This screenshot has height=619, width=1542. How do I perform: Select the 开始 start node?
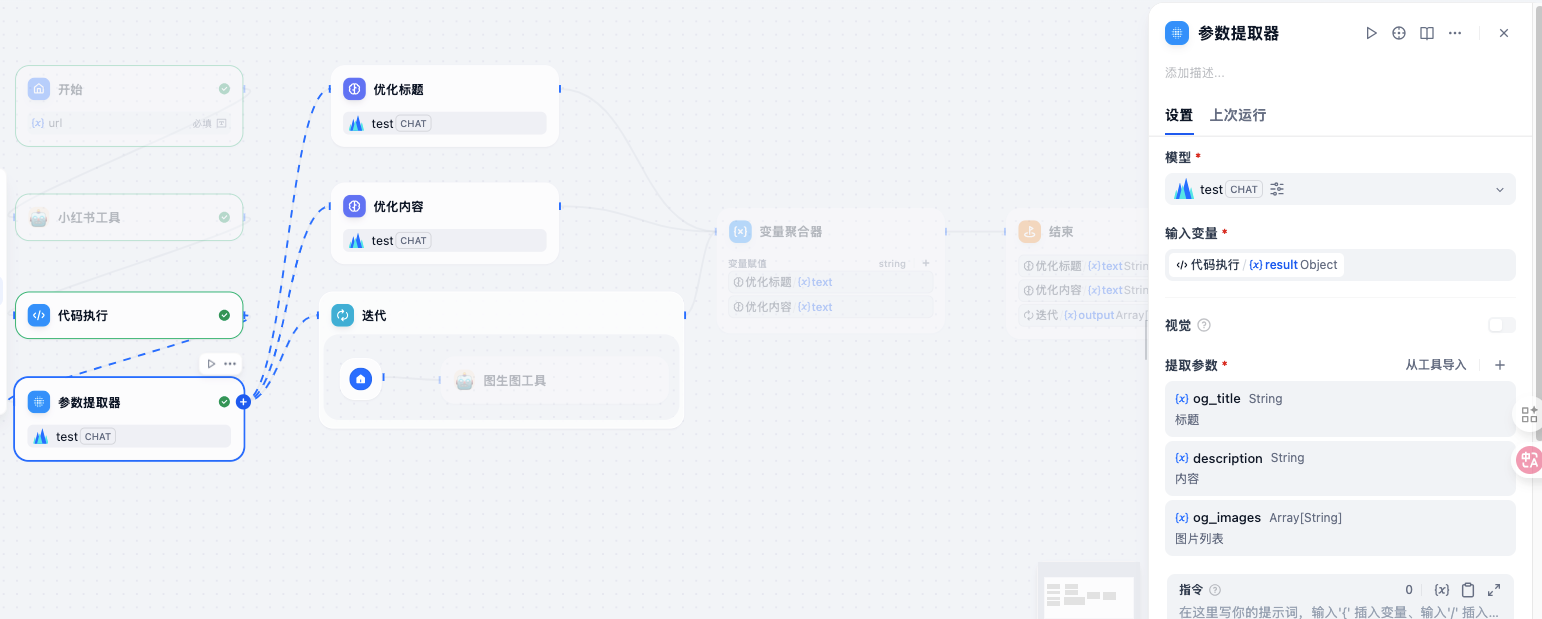129,106
